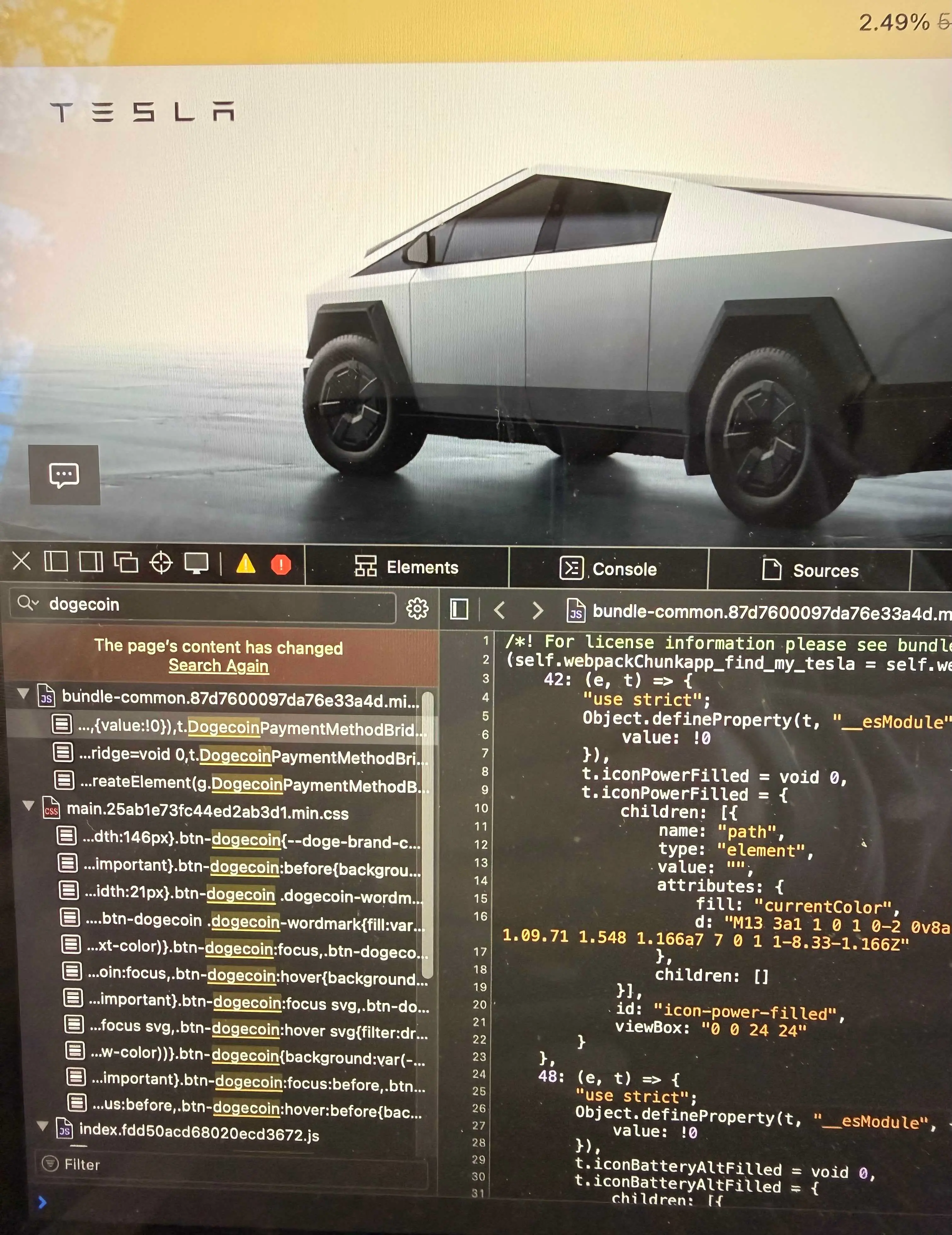
Task: Show errors via red exclamation icon
Action: tap(281, 564)
